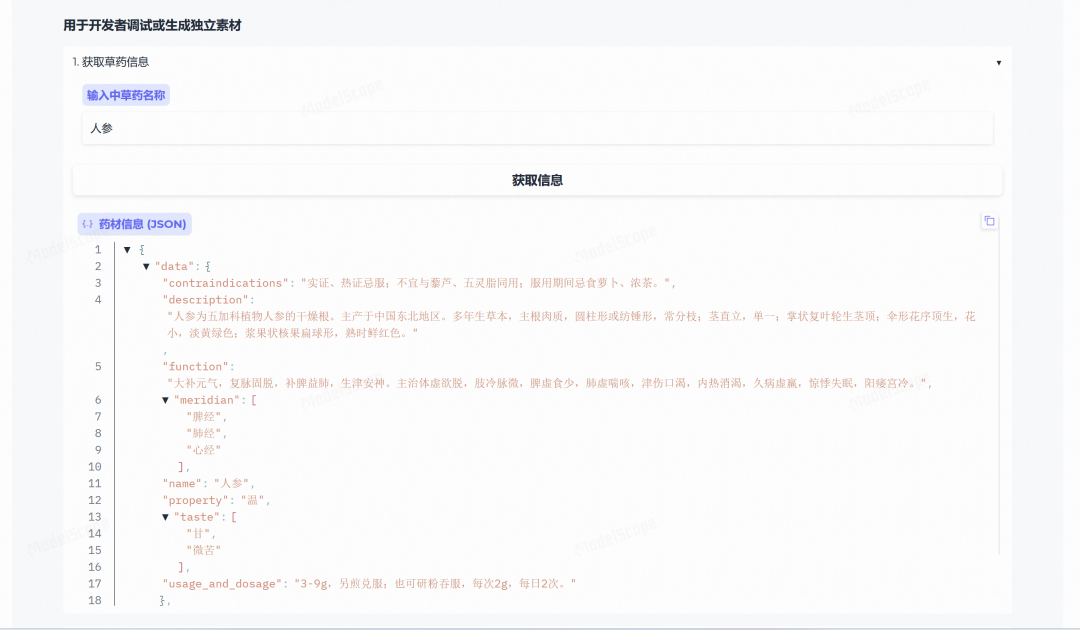Click the 输入中草药名称 label
This screenshot has width=1080, height=630.
point(126,95)
